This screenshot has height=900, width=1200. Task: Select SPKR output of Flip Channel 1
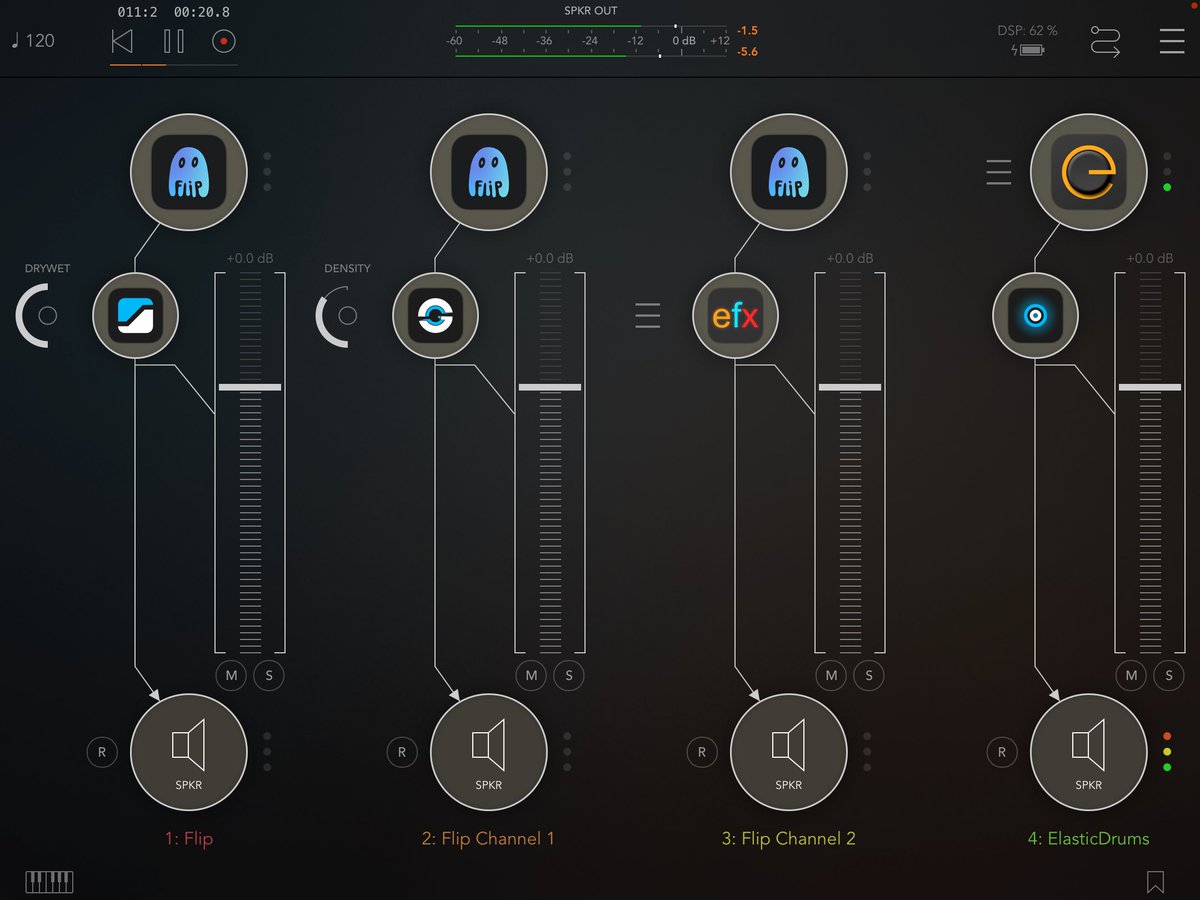(489, 752)
